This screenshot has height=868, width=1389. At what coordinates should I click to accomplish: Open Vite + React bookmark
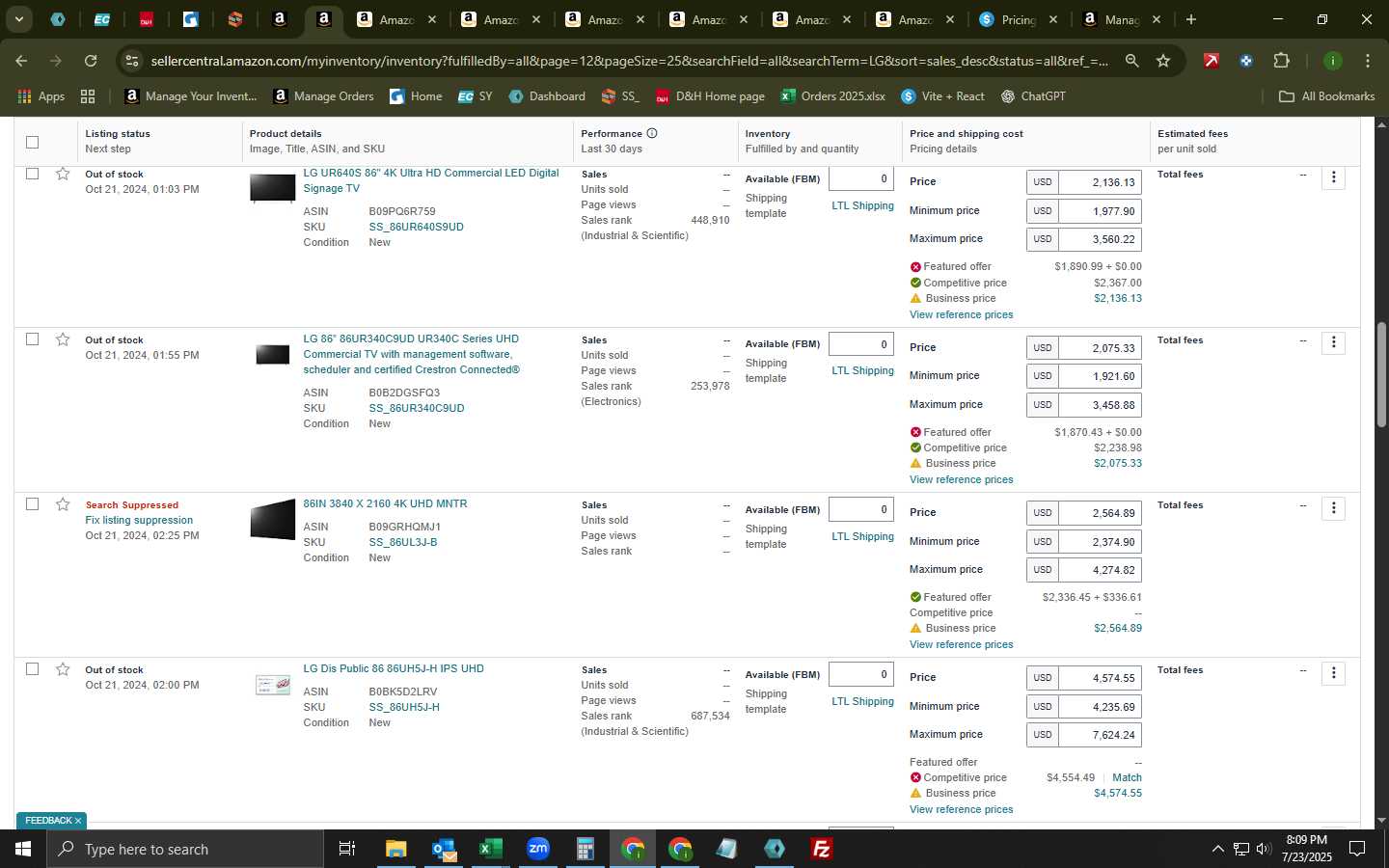click(x=942, y=96)
